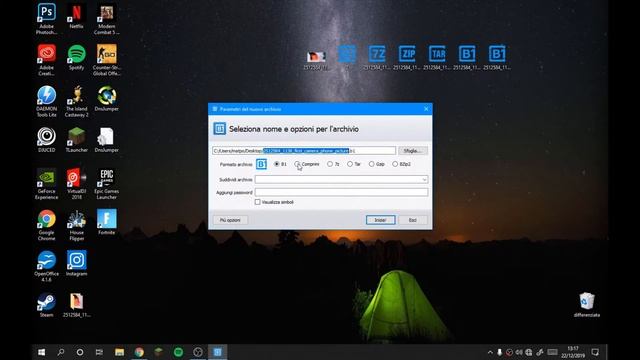The width and height of the screenshot is (640, 360).
Task: Open taskbar search magnifier
Action: click(x=61, y=352)
